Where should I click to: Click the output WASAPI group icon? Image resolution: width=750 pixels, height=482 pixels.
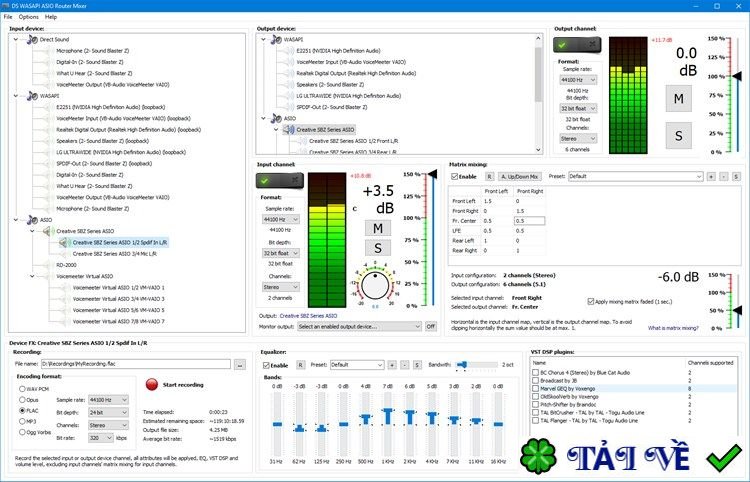276,39
